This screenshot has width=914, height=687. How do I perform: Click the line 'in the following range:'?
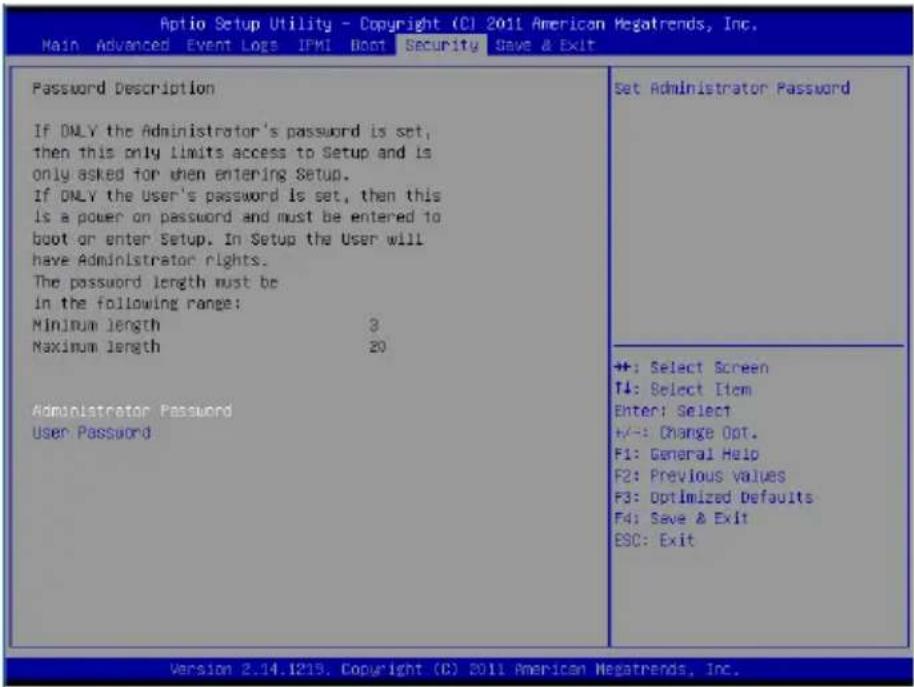click(x=136, y=304)
